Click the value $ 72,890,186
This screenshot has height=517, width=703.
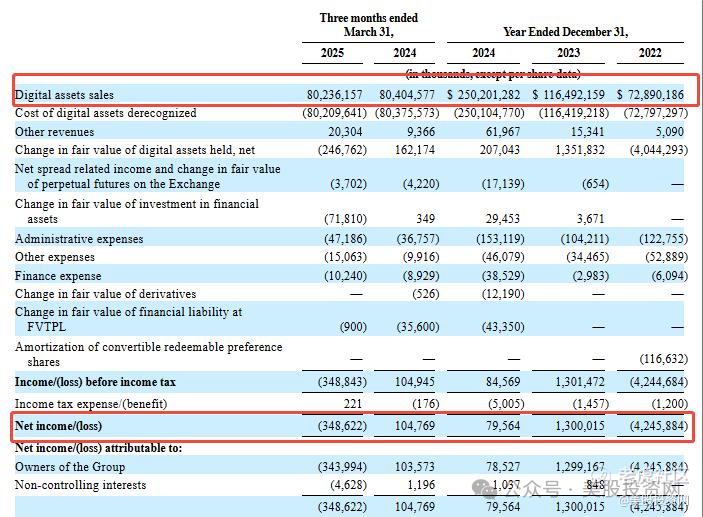pyautogui.click(x=650, y=95)
